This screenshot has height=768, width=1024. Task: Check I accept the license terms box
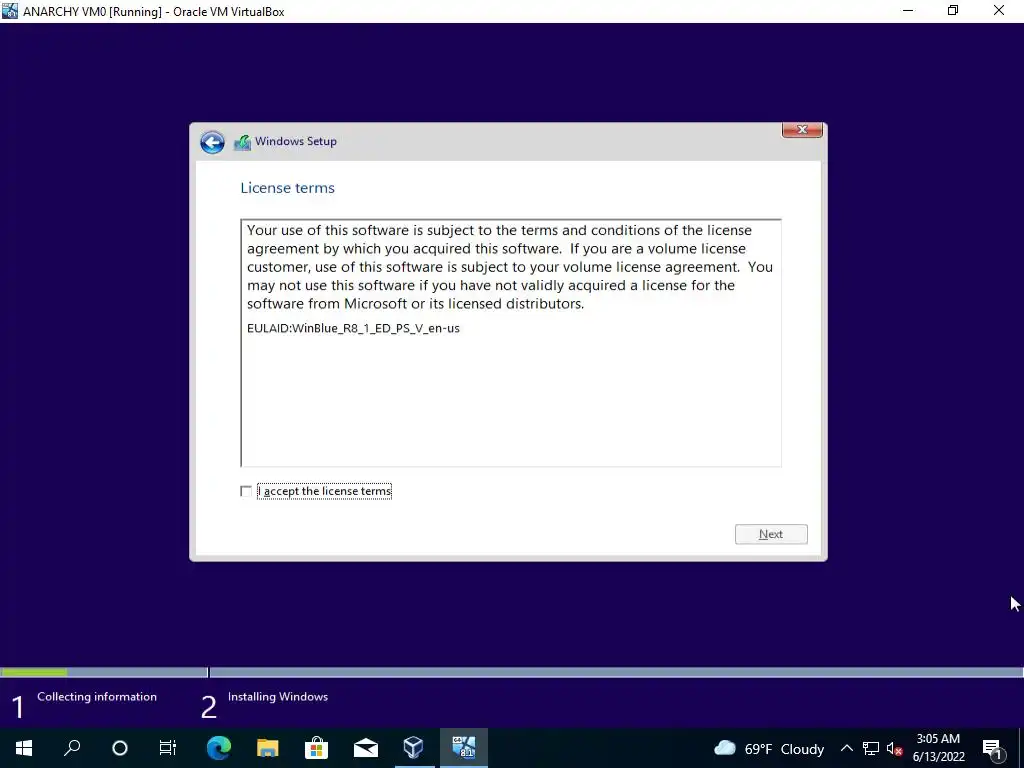[x=246, y=491]
